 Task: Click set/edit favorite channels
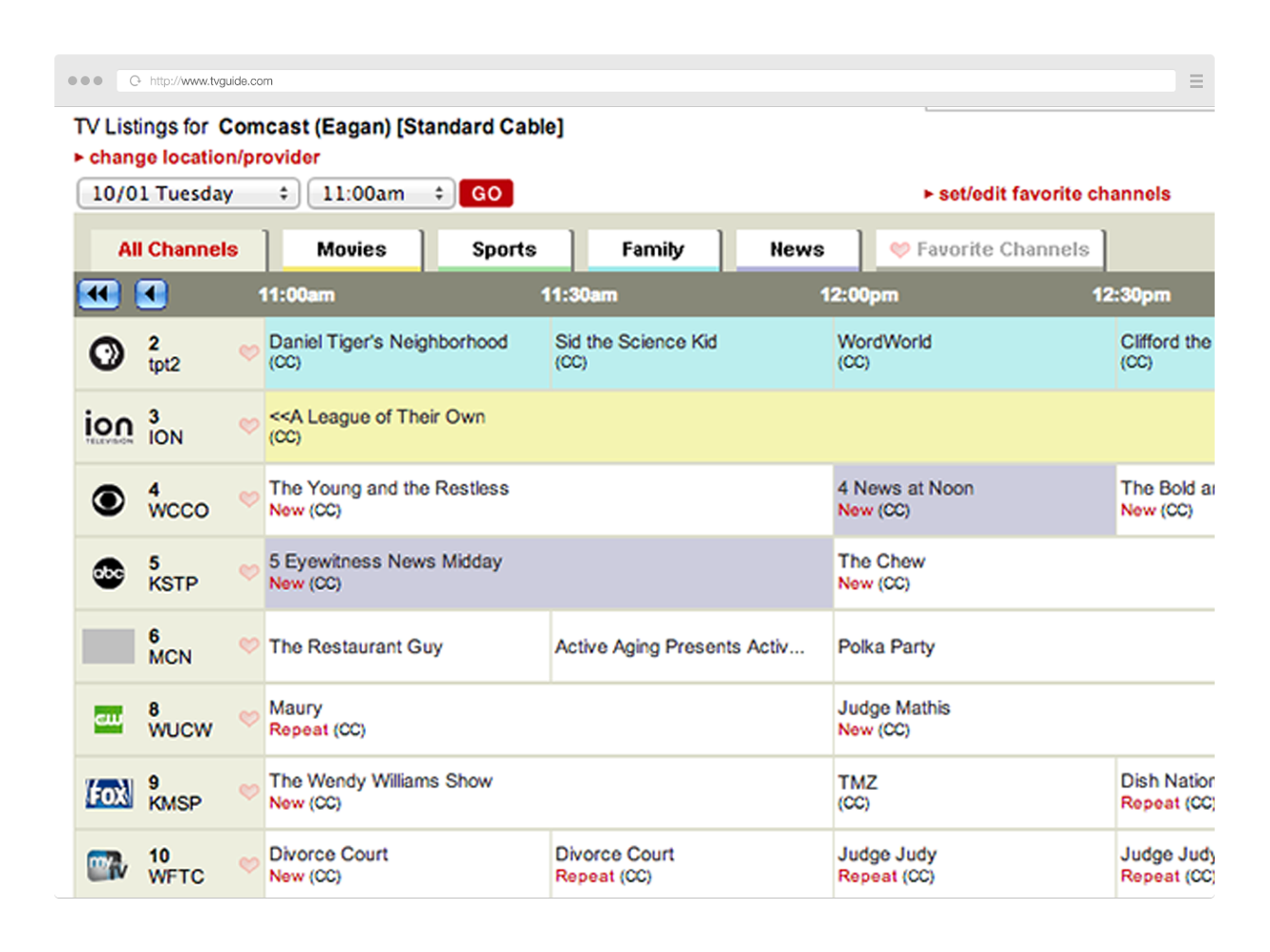tap(1048, 193)
